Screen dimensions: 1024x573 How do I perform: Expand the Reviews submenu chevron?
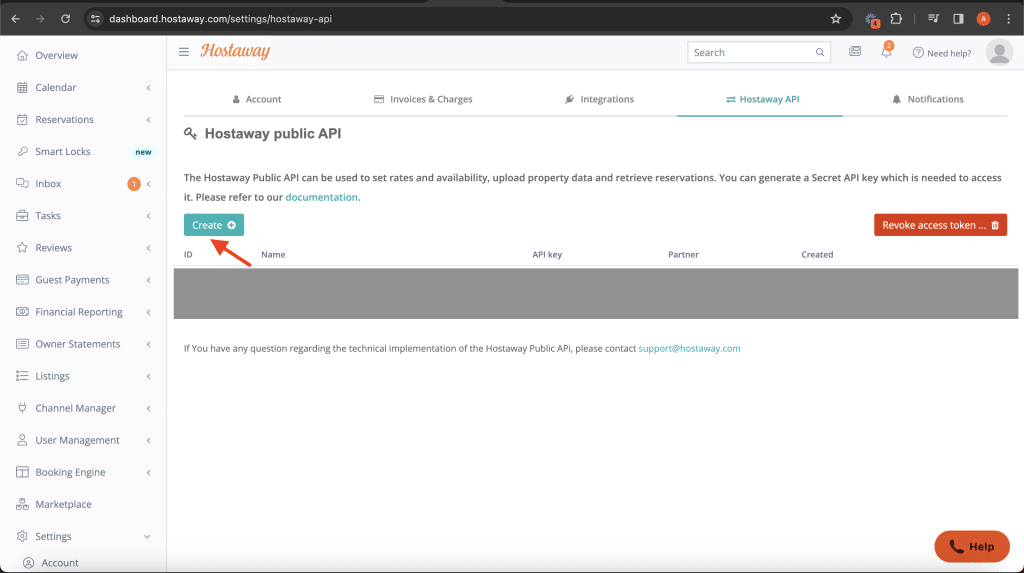pyautogui.click(x=148, y=248)
